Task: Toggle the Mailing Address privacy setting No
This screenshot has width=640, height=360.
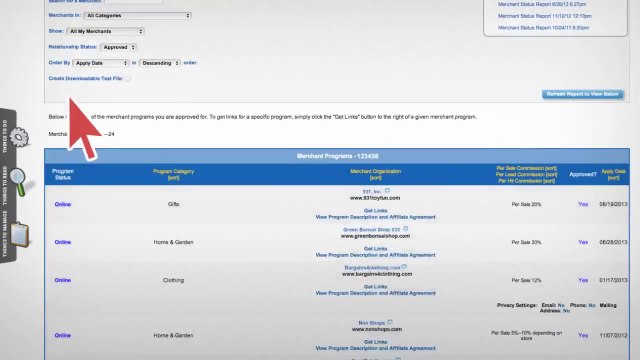Action: pos(566,311)
